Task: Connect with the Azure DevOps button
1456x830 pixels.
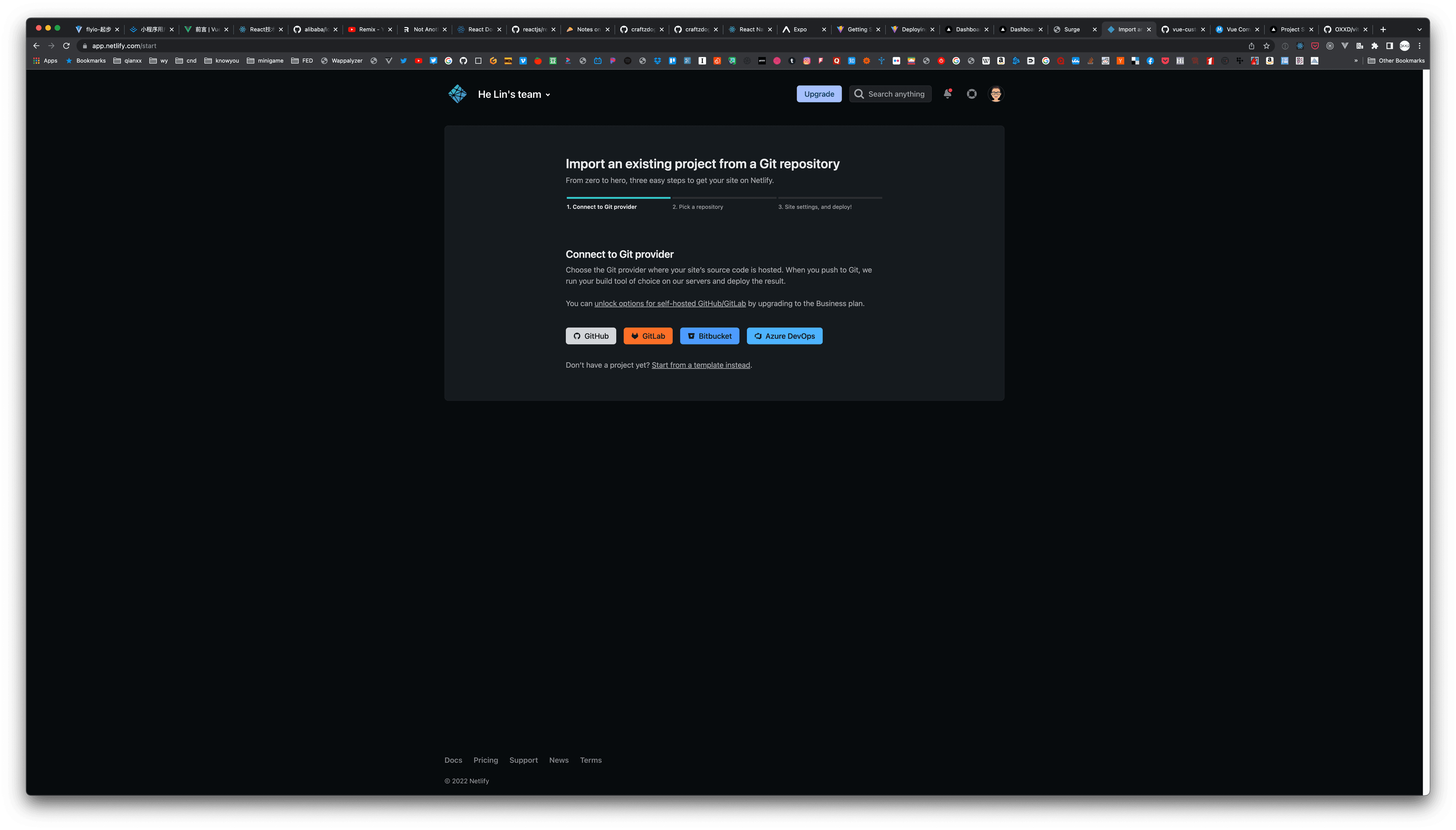Action: coord(784,336)
